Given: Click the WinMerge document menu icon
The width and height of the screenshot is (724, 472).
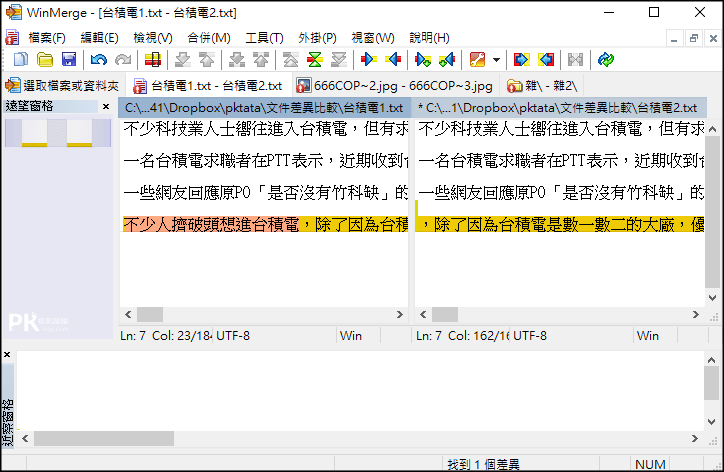Looking at the screenshot, I should (x=12, y=38).
